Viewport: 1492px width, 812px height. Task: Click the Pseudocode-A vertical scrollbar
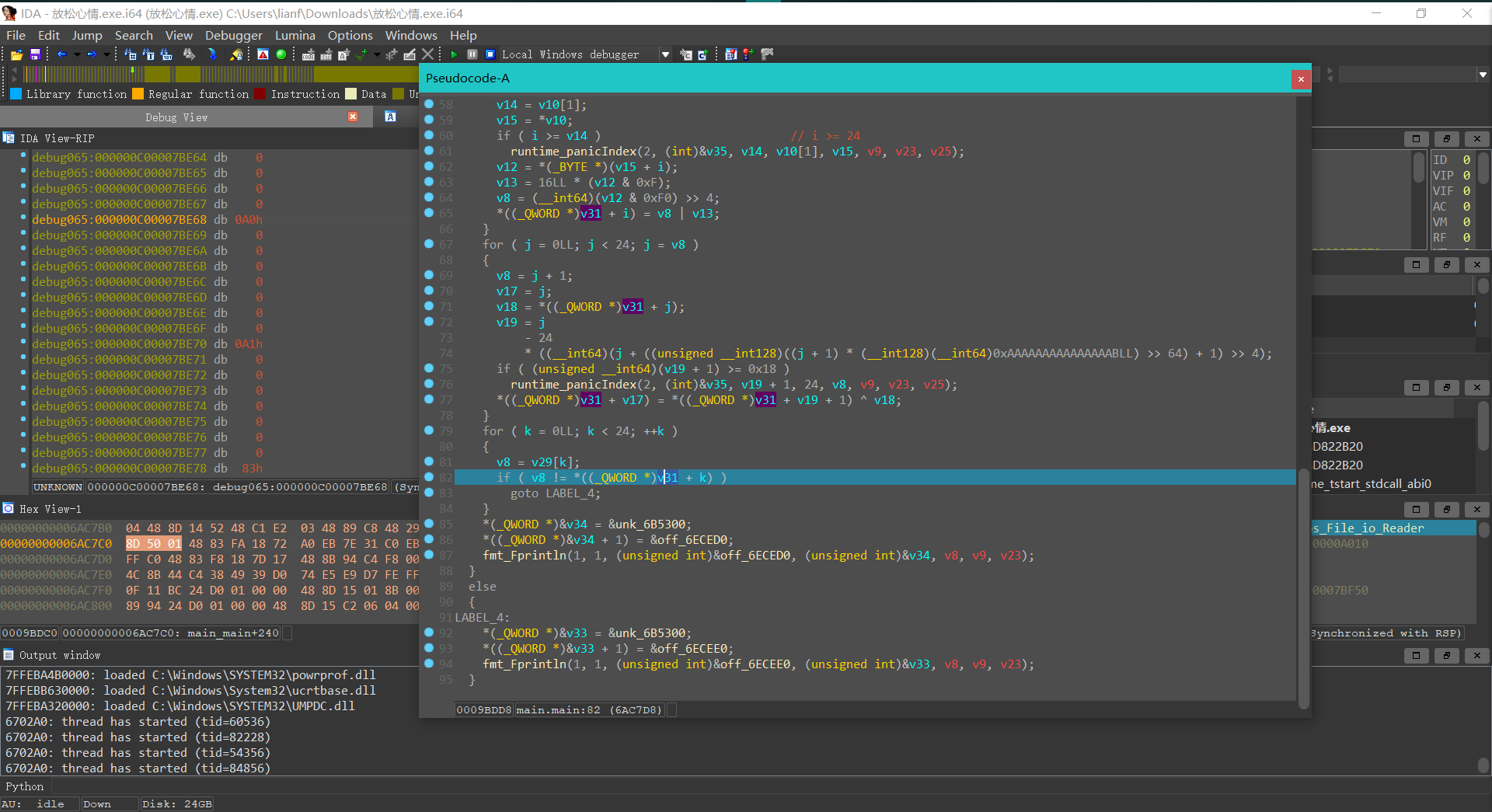click(1303, 587)
